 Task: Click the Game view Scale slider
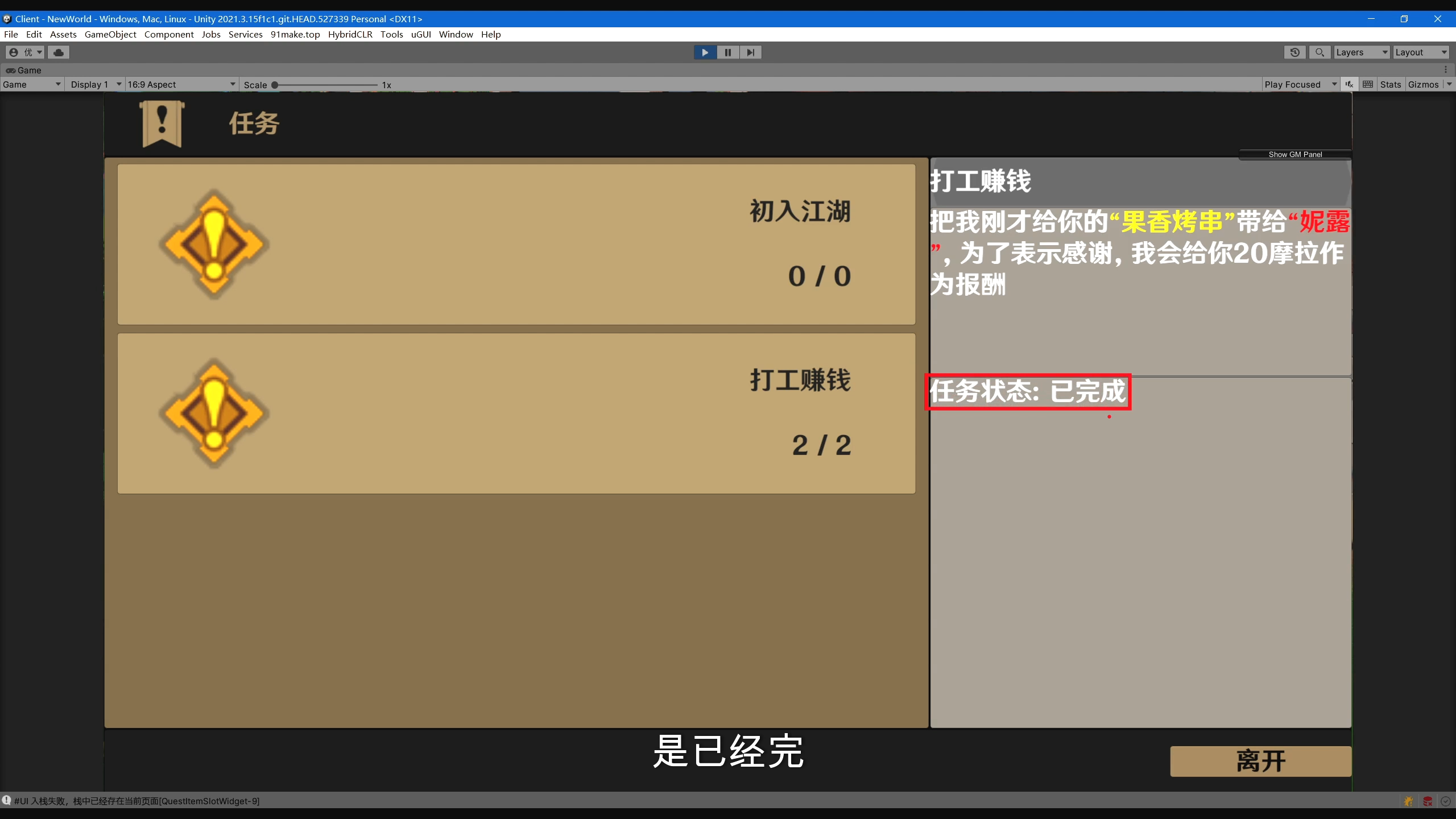click(325, 85)
